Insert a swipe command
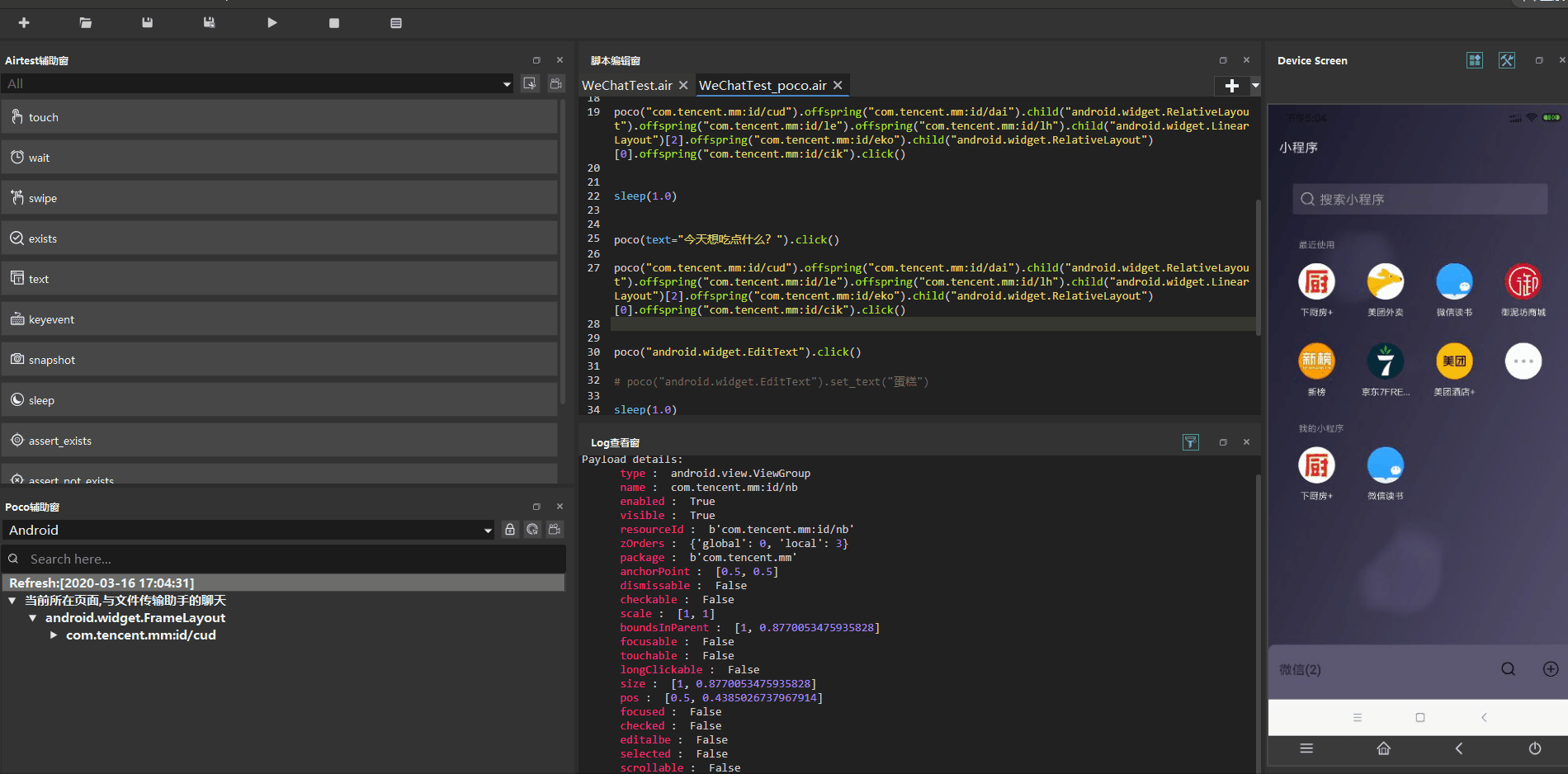Screen dimensions: 1568x774 [x=279, y=198]
